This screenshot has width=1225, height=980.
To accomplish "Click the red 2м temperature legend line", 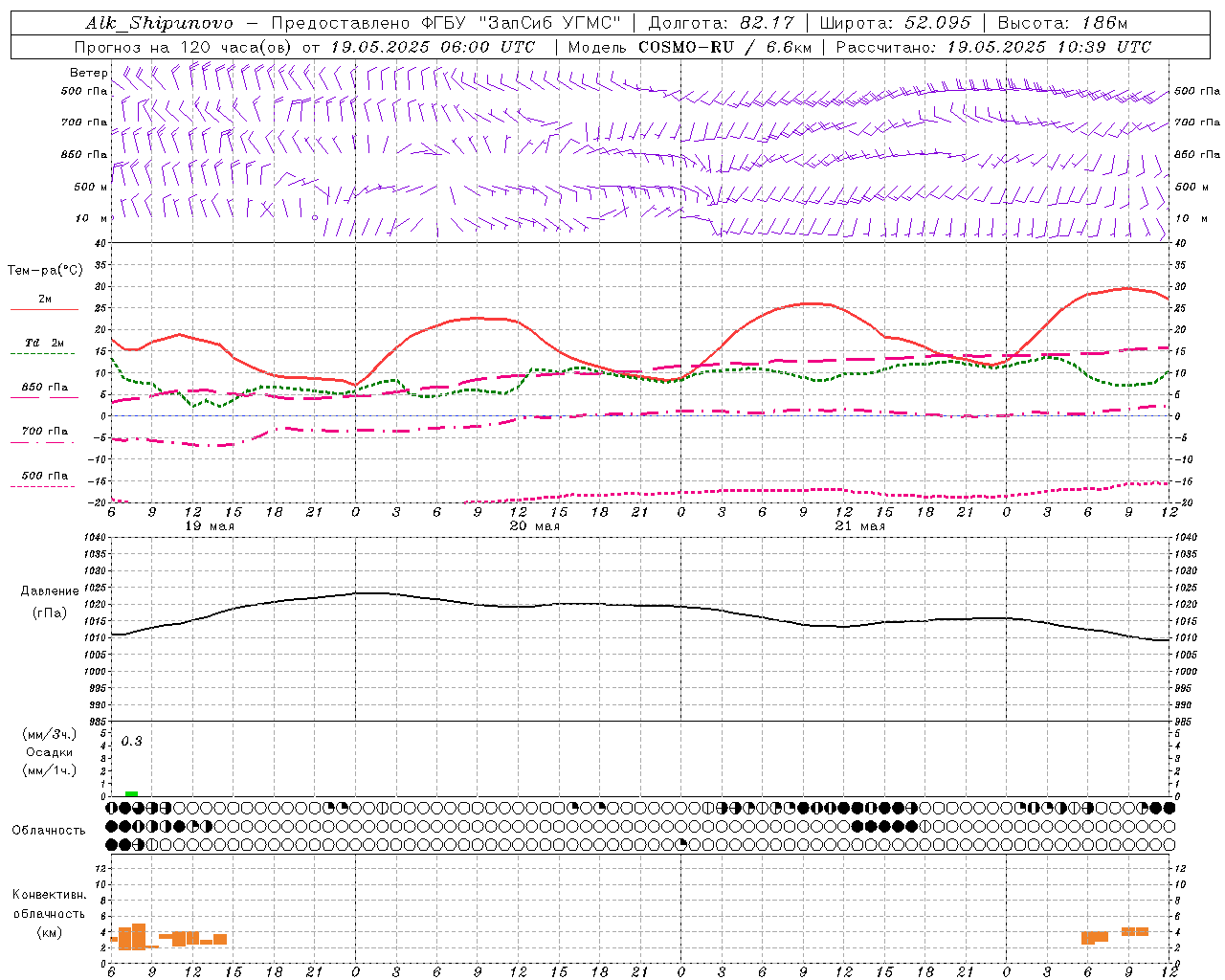I will pos(44,309).
